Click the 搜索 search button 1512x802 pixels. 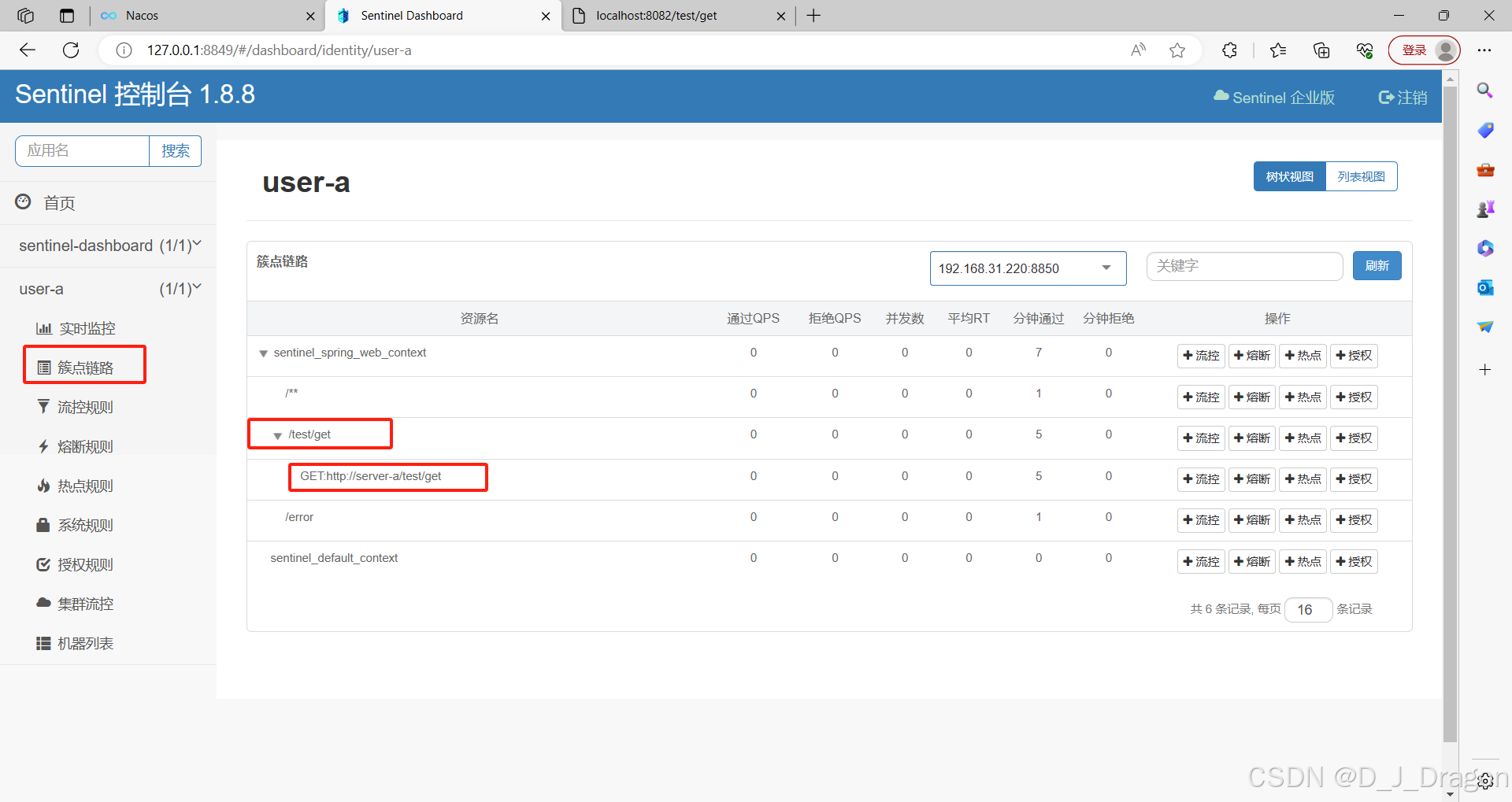click(x=175, y=151)
